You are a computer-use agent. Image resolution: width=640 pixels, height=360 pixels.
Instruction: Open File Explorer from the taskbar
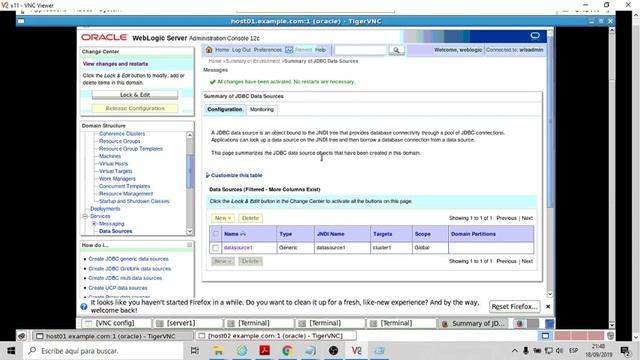point(218,351)
